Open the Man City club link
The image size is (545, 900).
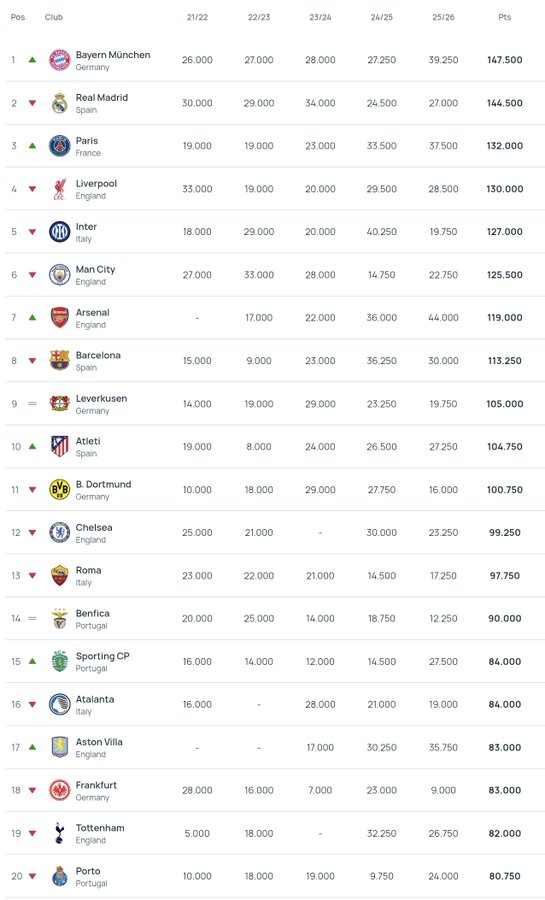click(x=95, y=269)
